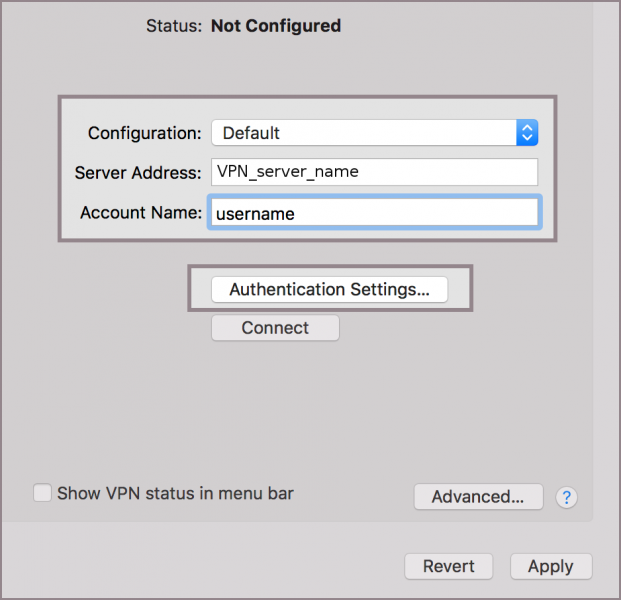Click the 'VPN_server_name' text in field
621x600 pixels.
(288, 172)
